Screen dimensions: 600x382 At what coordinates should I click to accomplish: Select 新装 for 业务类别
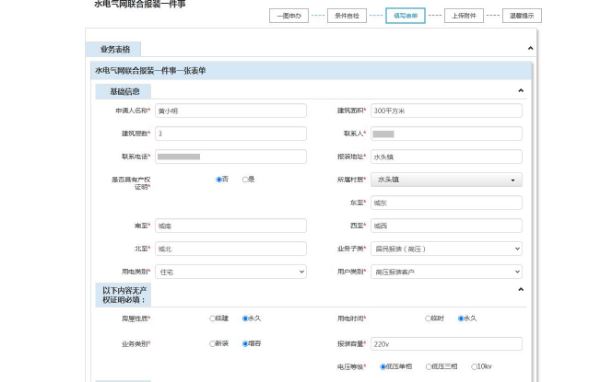pos(212,344)
